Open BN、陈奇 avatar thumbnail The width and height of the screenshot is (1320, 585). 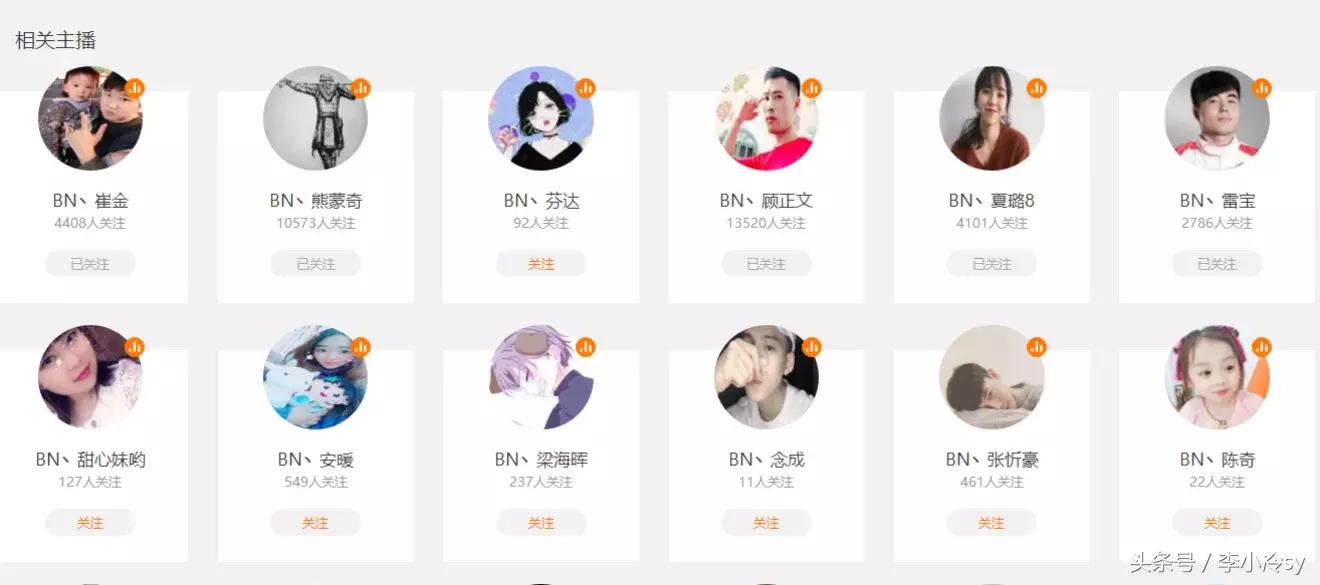(1217, 377)
